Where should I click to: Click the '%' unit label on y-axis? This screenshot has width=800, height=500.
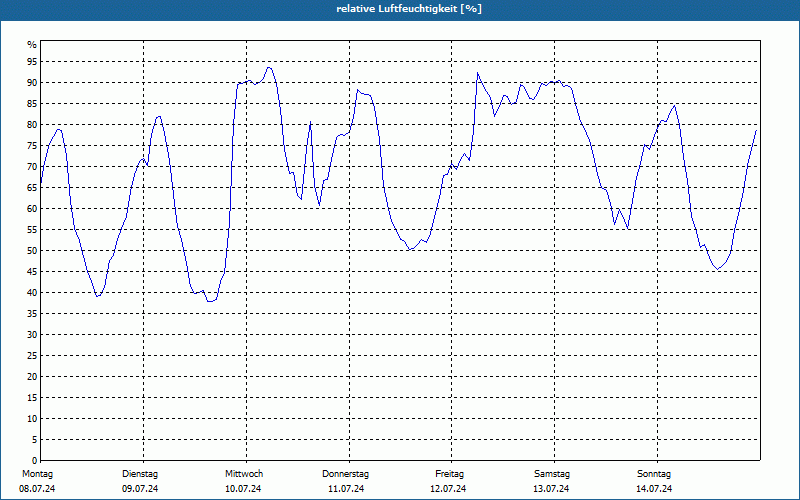(32, 45)
